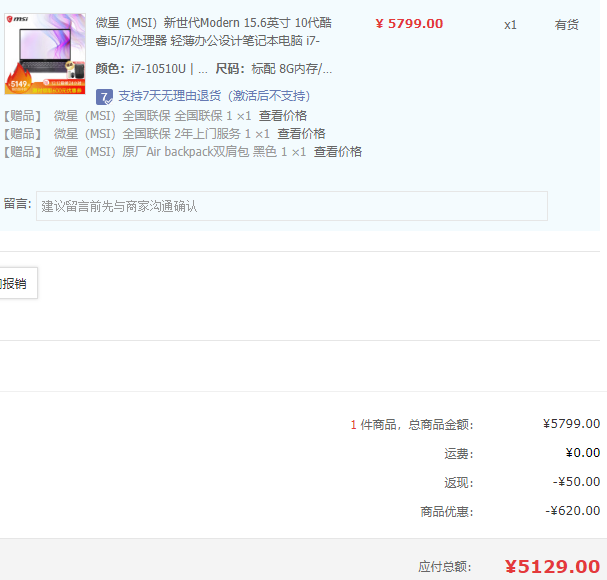Screen dimensions: 607x580
Task: Open the MSI Modern 15.6 product title link
Action: click(x=213, y=32)
